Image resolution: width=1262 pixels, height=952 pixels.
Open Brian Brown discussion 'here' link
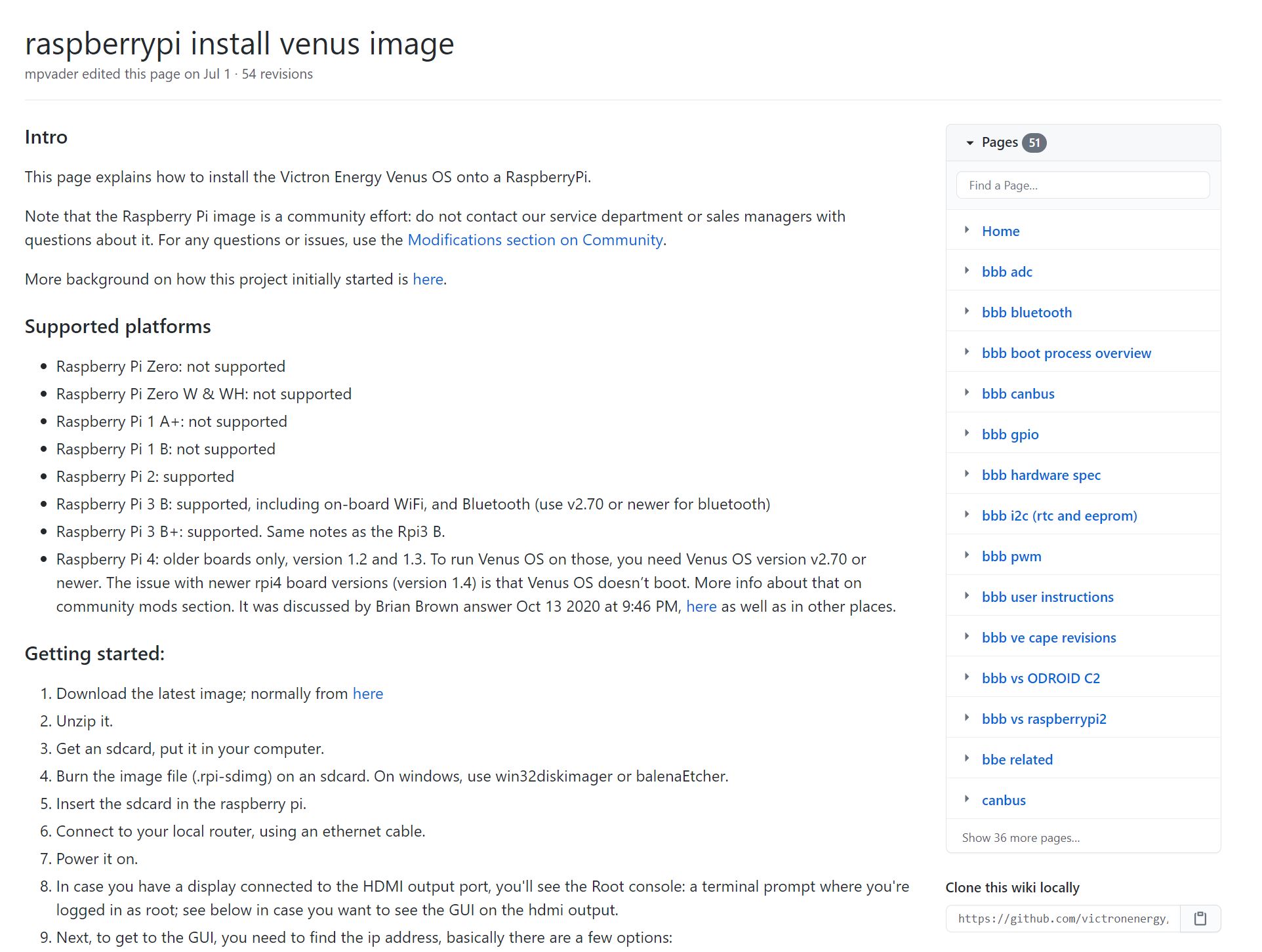[x=701, y=606]
